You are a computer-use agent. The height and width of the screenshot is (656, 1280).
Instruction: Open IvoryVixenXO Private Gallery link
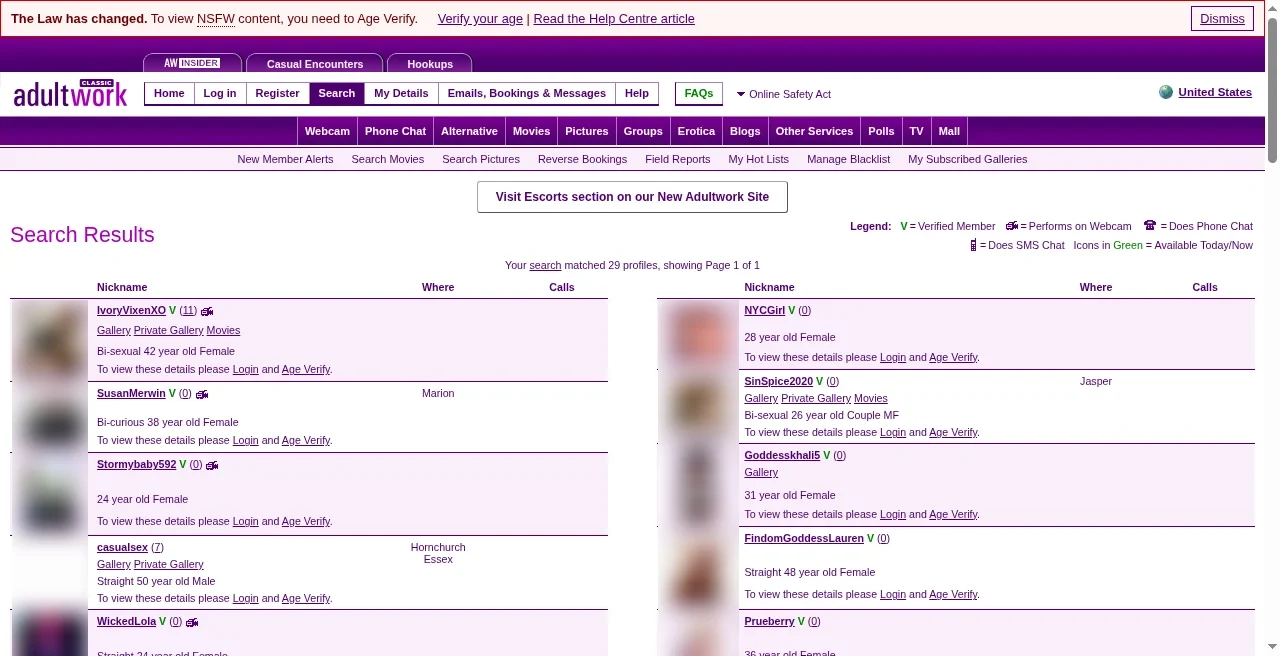click(x=169, y=330)
